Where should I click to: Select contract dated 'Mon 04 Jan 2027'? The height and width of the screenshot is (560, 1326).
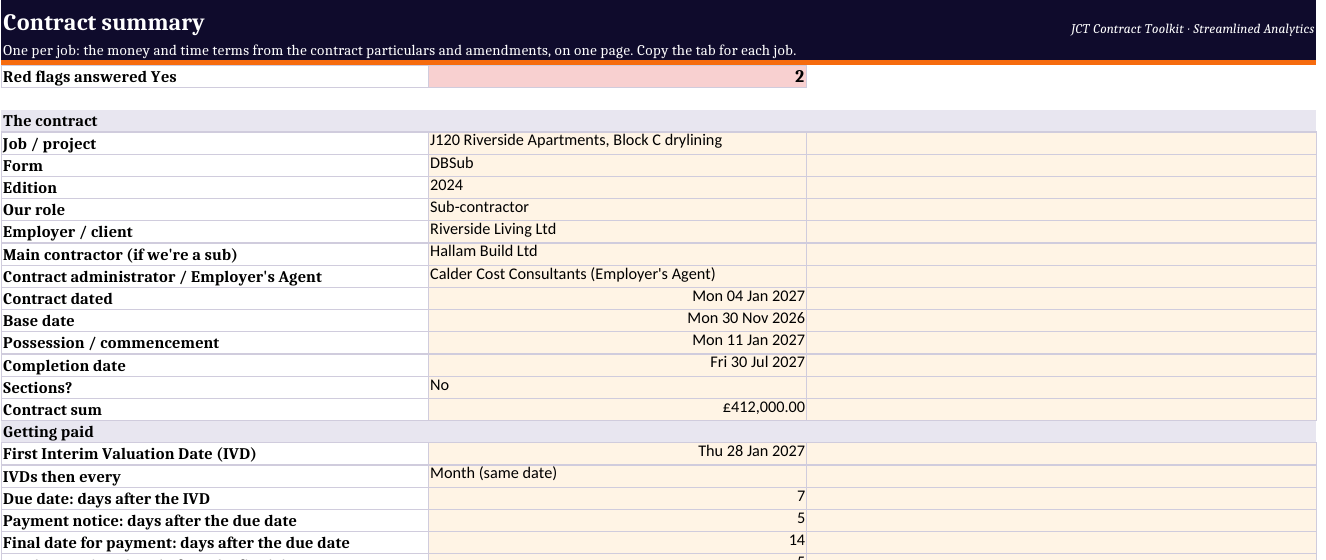click(617, 298)
